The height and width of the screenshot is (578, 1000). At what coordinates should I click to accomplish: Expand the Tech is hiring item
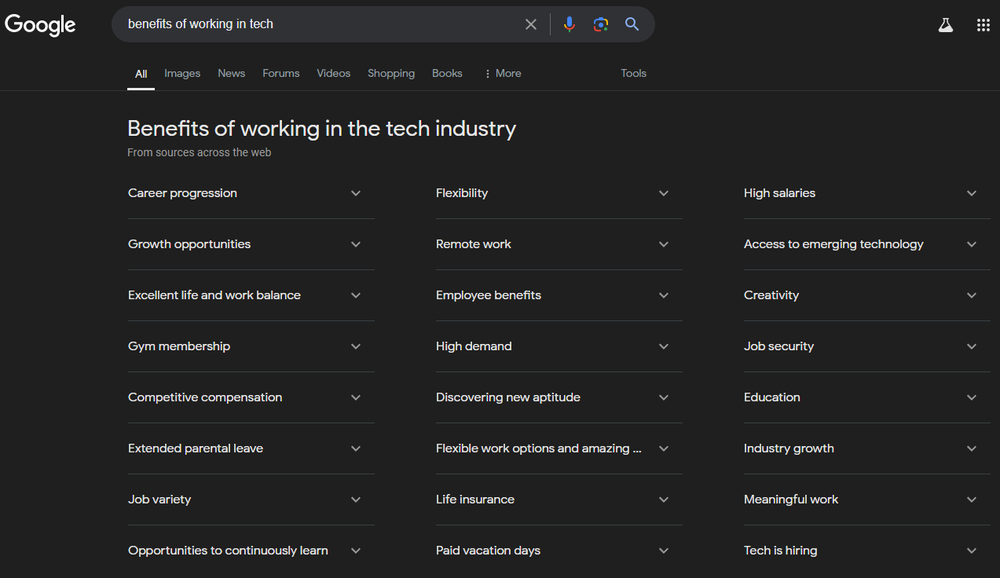point(971,550)
